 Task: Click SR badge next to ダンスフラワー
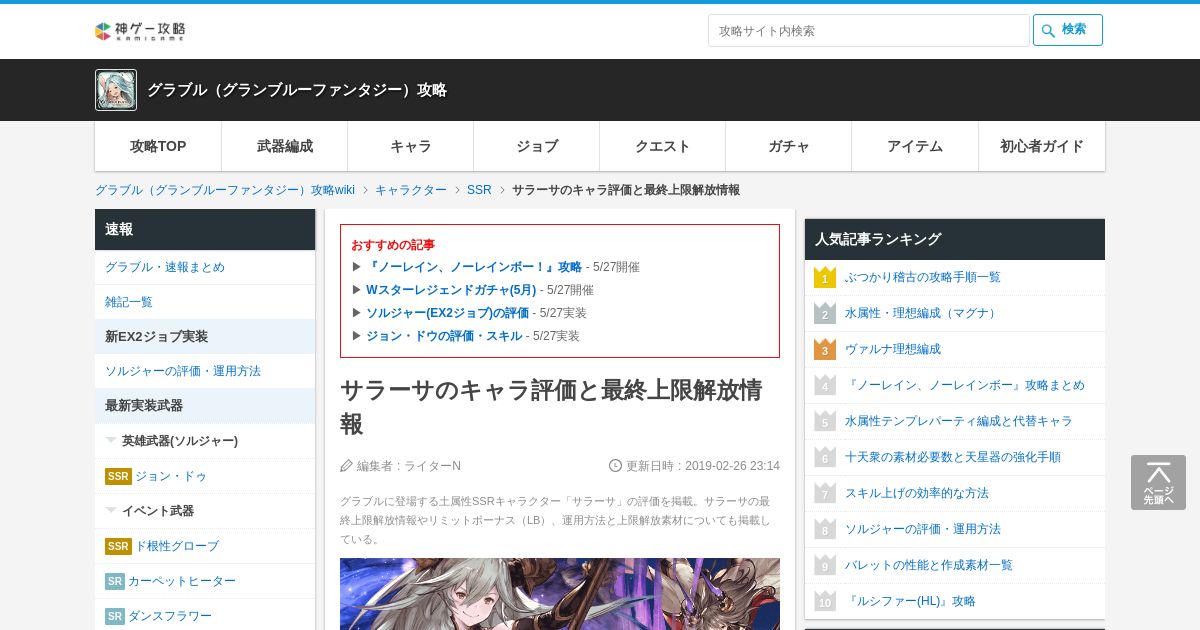click(115, 616)
